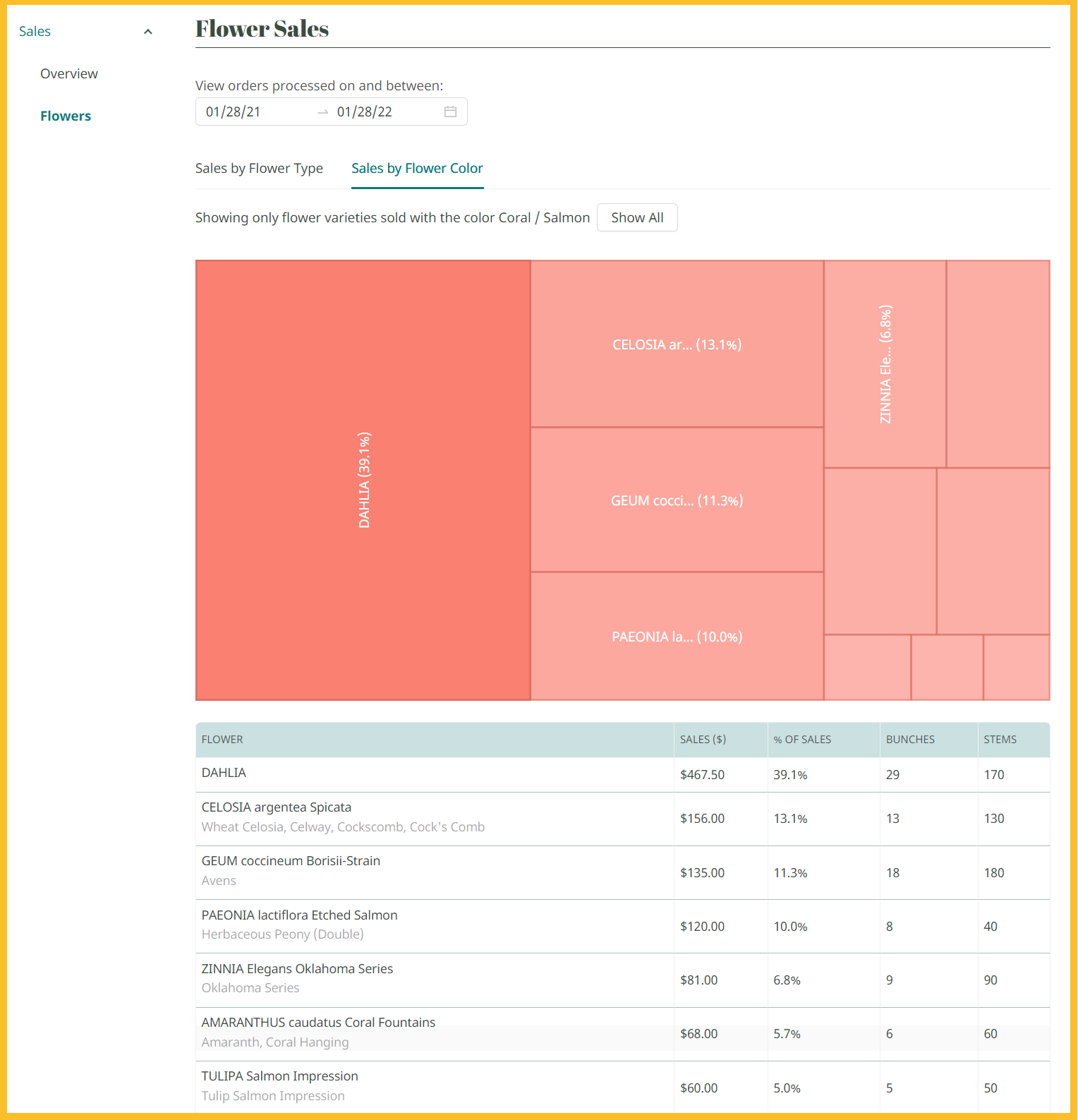Click the Show All button

coord(637,217)
